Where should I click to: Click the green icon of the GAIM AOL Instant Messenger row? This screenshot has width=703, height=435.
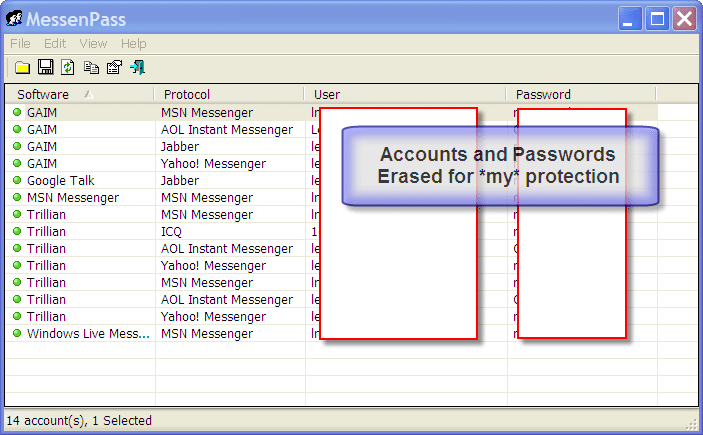point(17,129)
